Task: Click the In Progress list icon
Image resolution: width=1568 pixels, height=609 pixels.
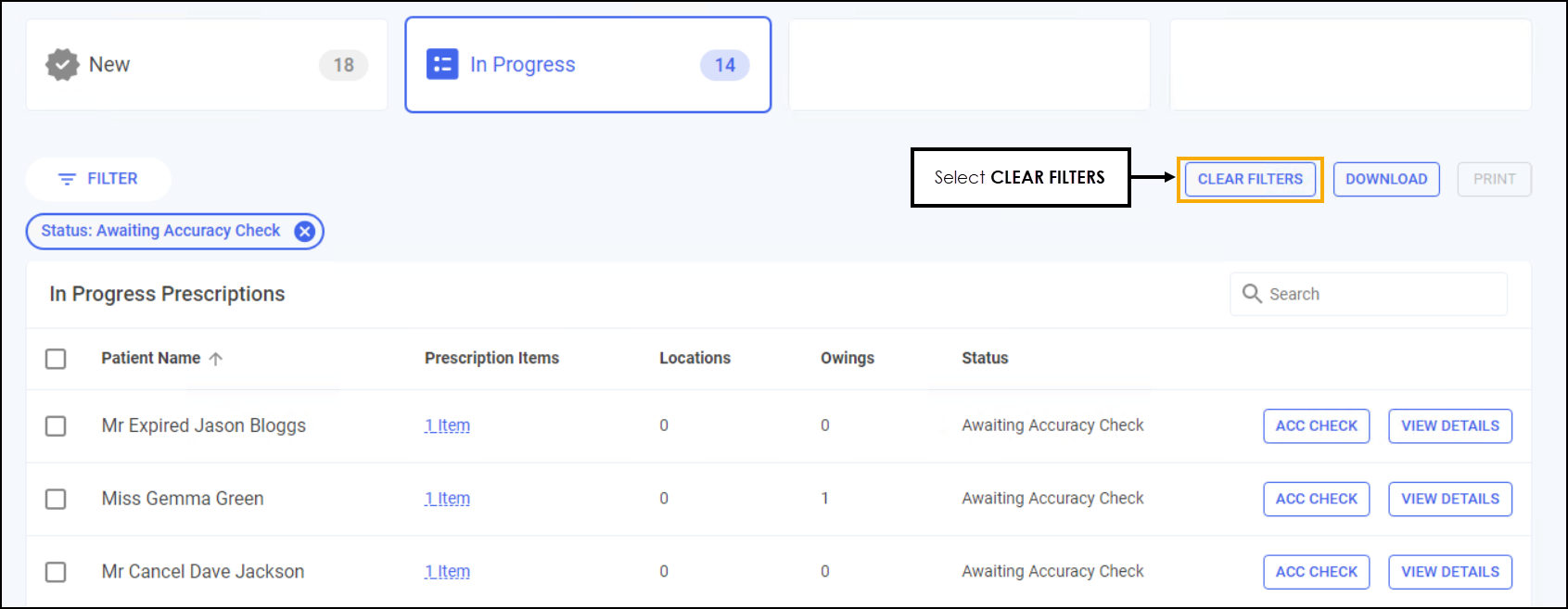Action: (442, 65)
